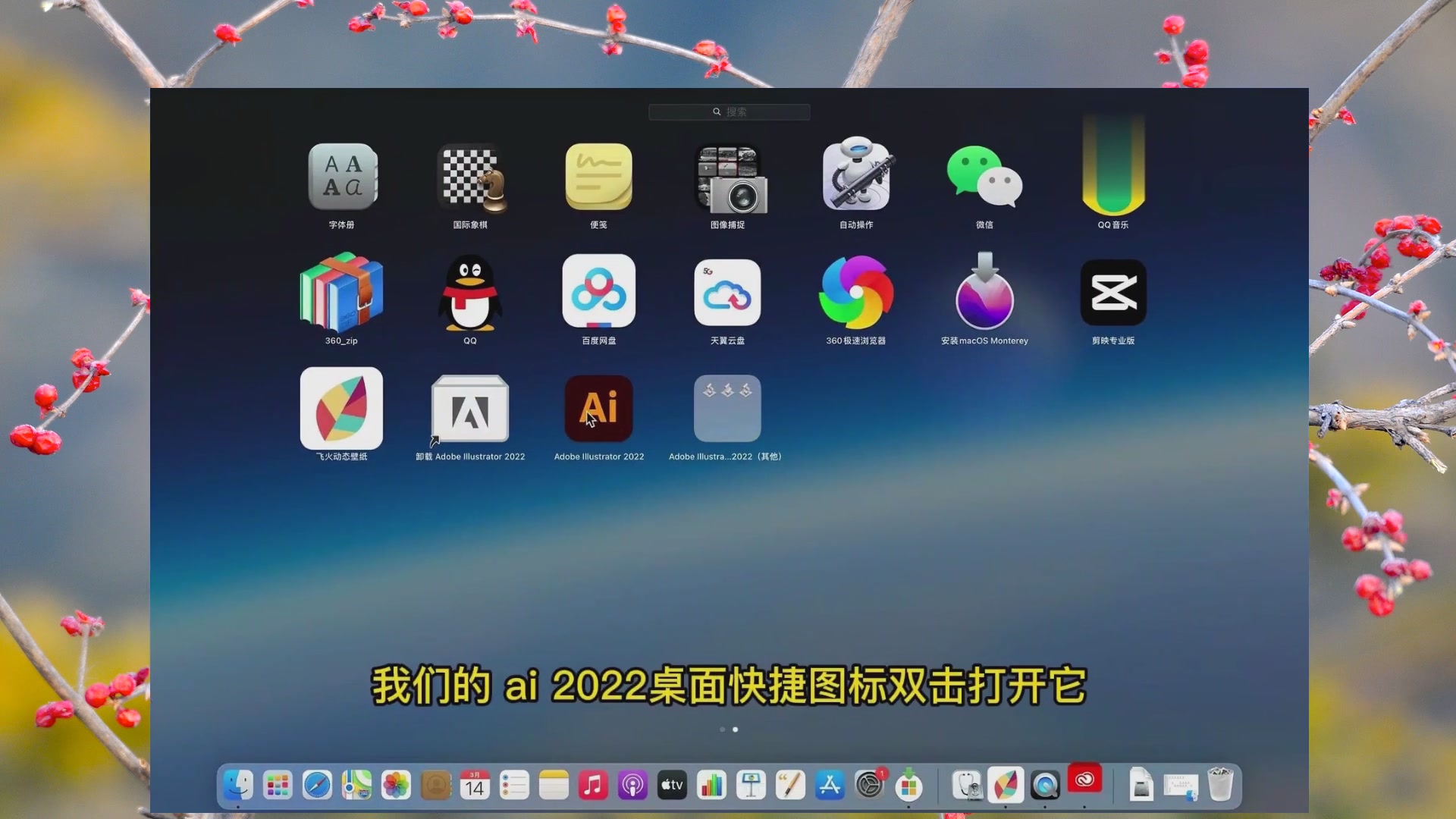
Task: Open Finder from the Dock
Action: click(238, 786)
